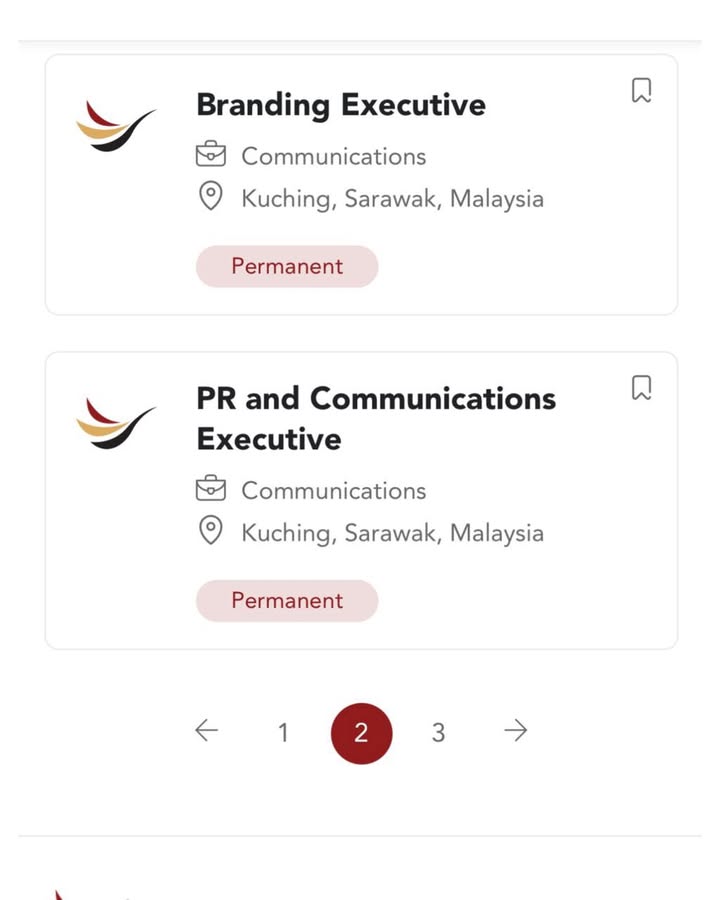Screen dimensions: 720x900
Task: Go to next page with right arrow
Action: point(515,732)
